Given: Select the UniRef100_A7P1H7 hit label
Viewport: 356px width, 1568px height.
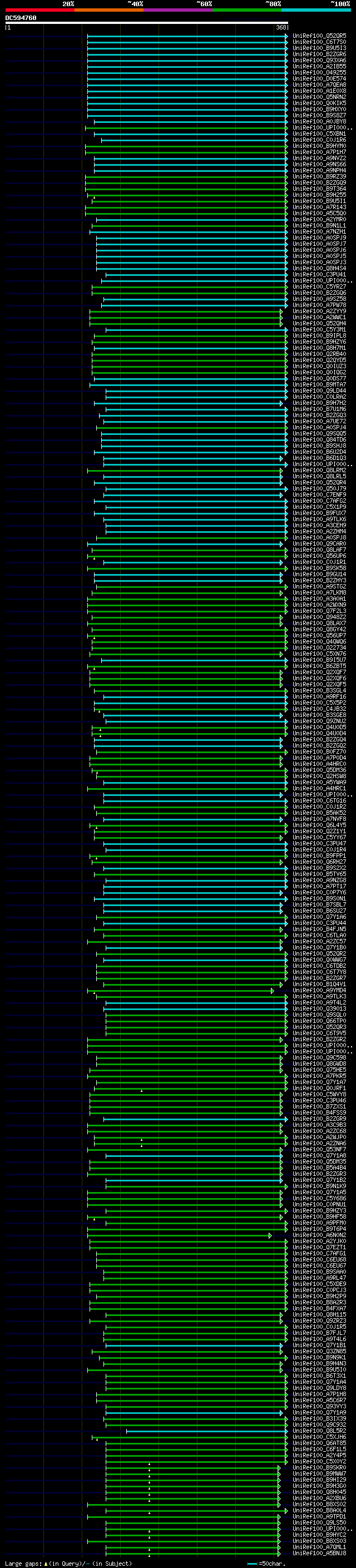Looking at the screenshot, I should pyautogui.click(x=319, y=152).
